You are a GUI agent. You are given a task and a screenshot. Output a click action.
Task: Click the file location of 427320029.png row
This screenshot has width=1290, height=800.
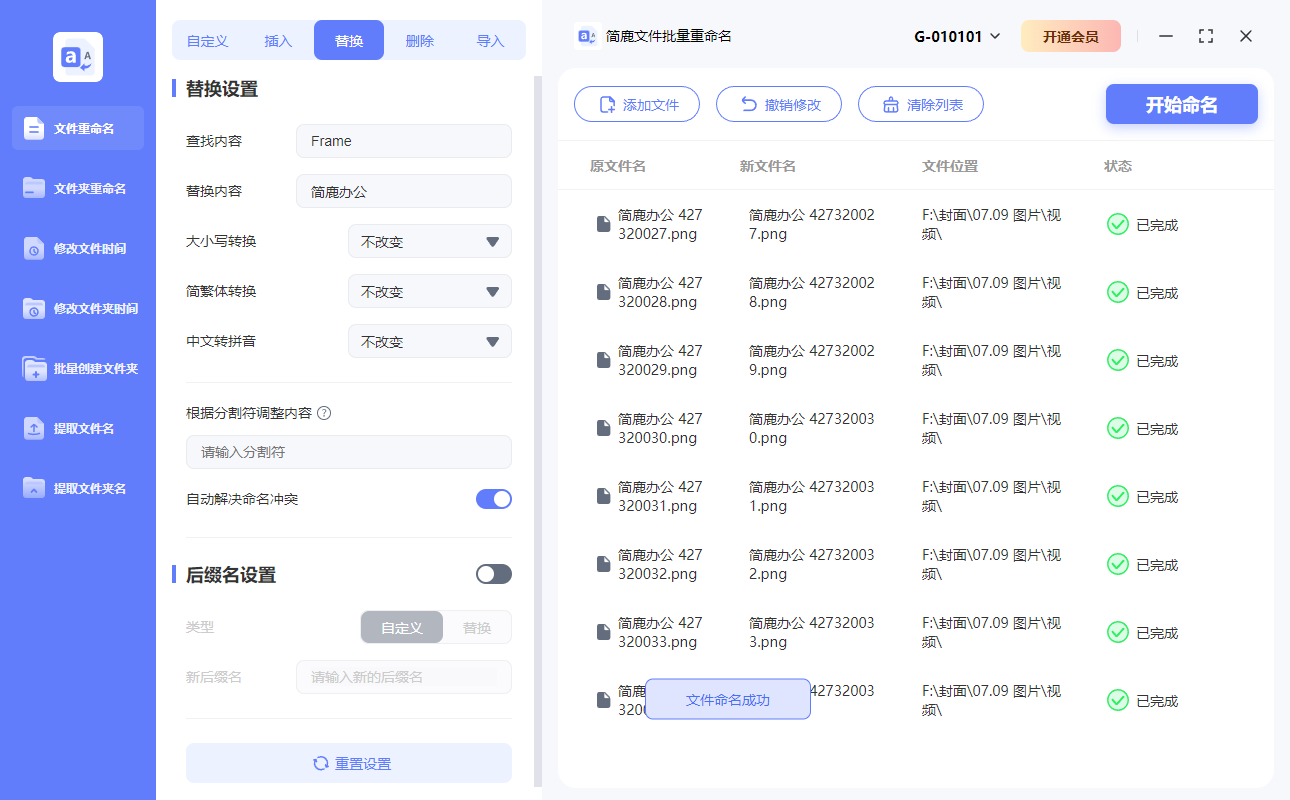pos(992,360)
